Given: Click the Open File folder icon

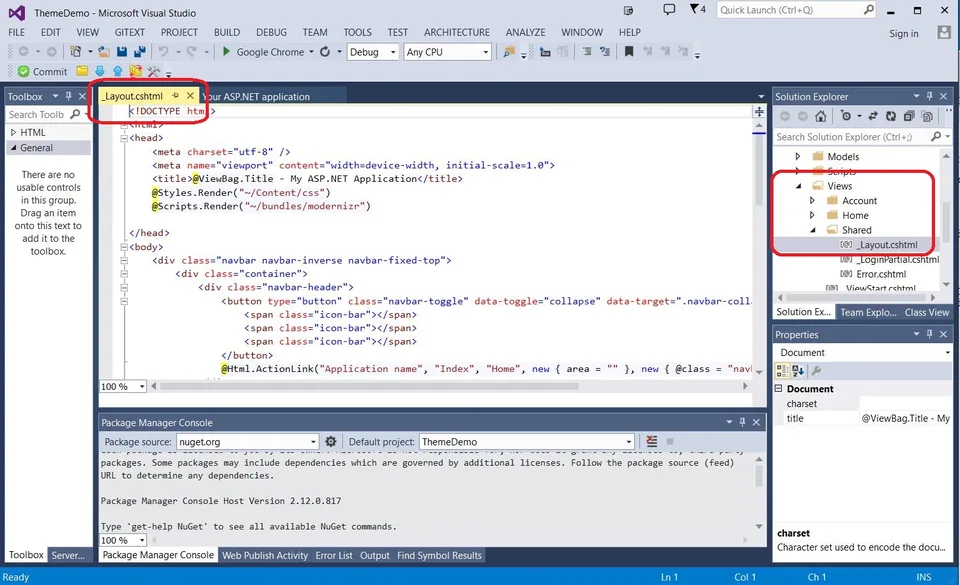Looking at the screenshot, I should tap(104, 52).
